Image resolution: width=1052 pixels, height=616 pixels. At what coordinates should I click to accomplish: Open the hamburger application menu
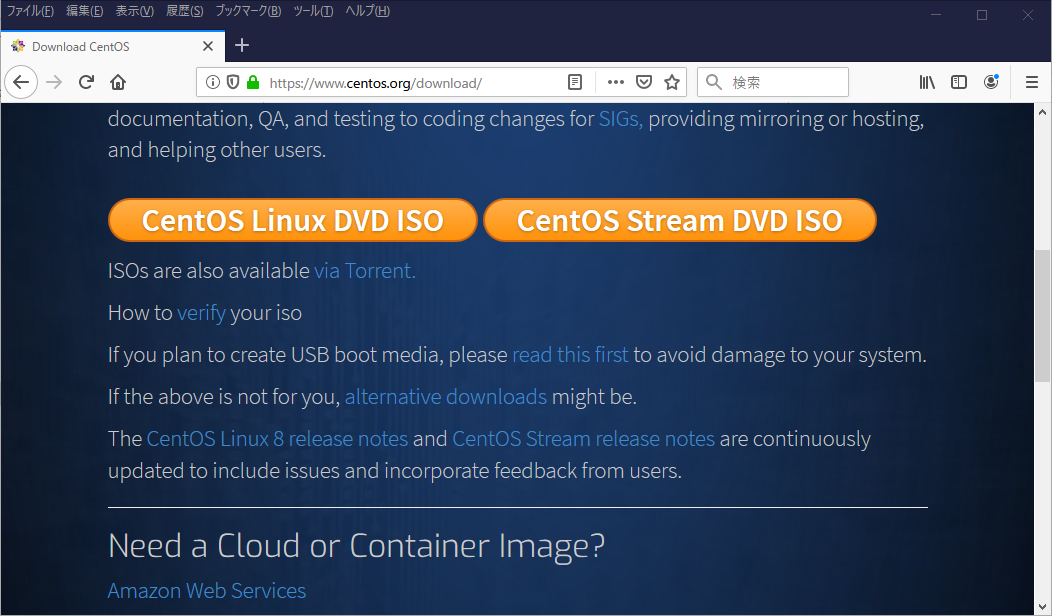tap(1032, 82)
